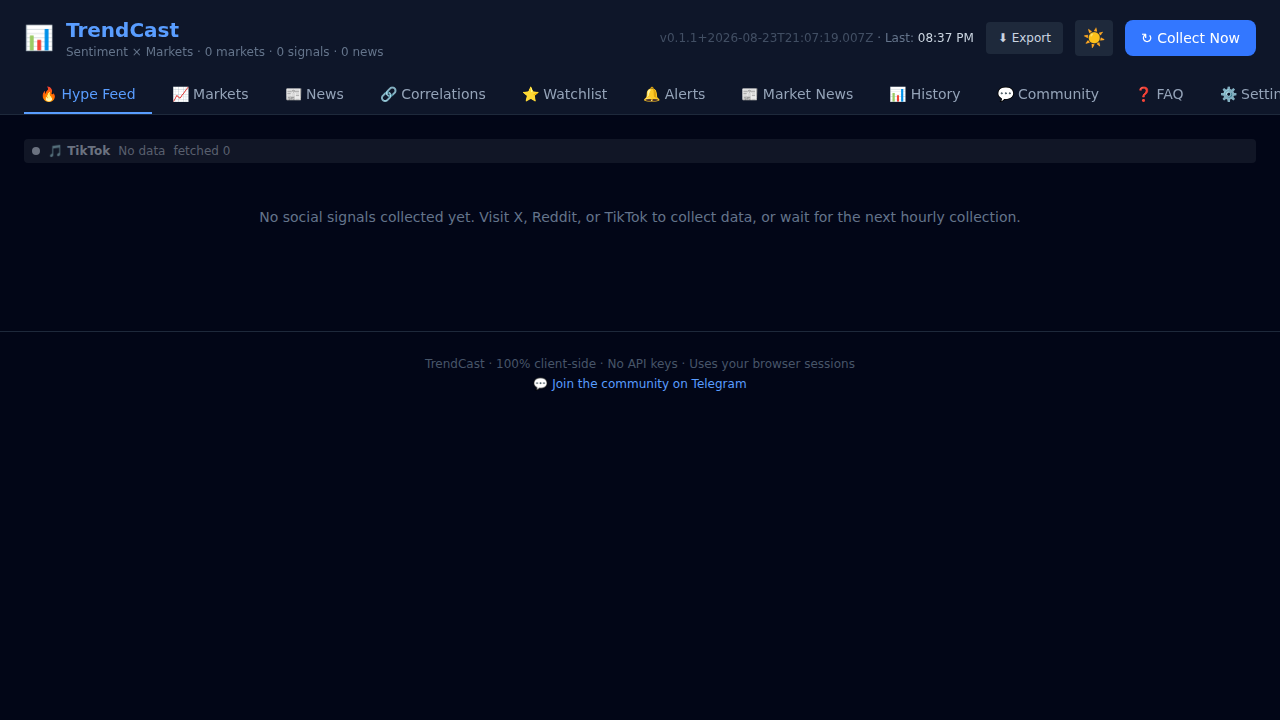Click the version string v0.1.1 text
The width and height of the screenshot is (1280, 720).
[x=766, y=38]
